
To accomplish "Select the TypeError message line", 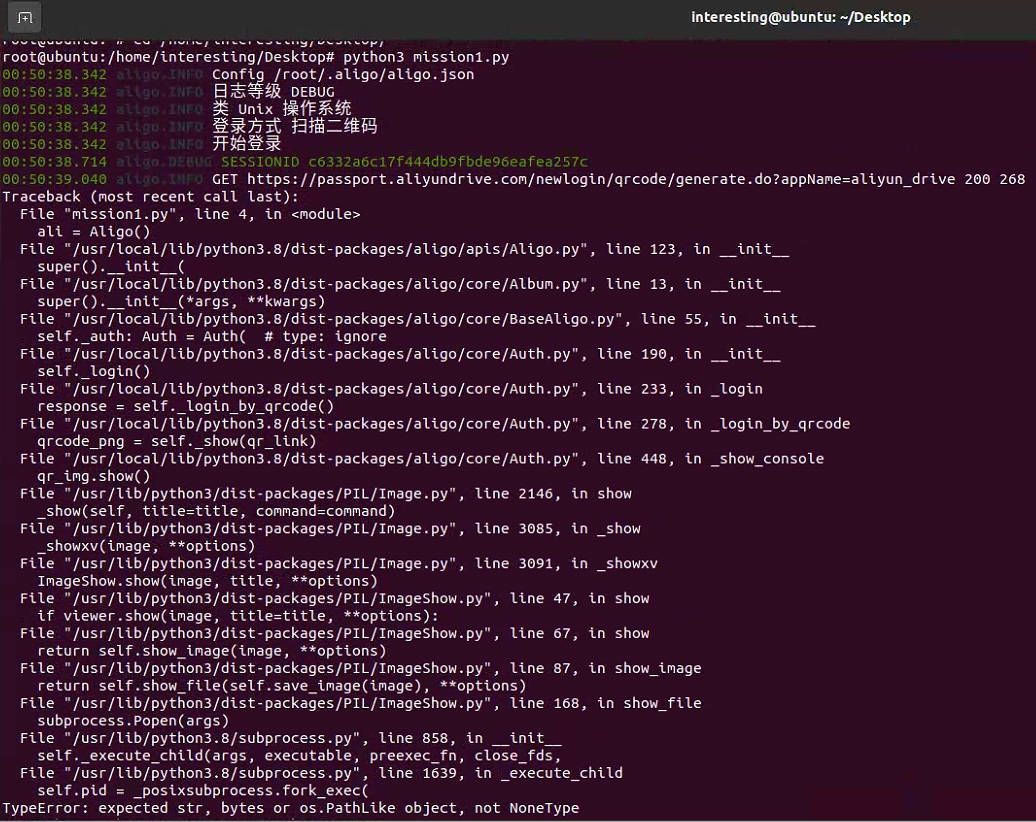I will [290, 807].
